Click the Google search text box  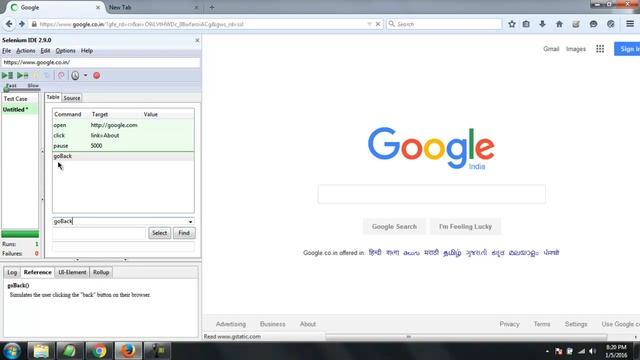pos(431,193)
